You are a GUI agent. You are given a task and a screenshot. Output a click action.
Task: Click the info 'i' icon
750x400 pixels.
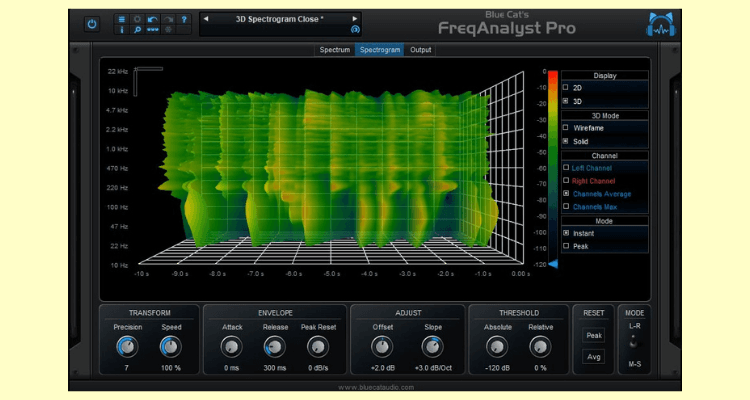(x=122, y=31)
